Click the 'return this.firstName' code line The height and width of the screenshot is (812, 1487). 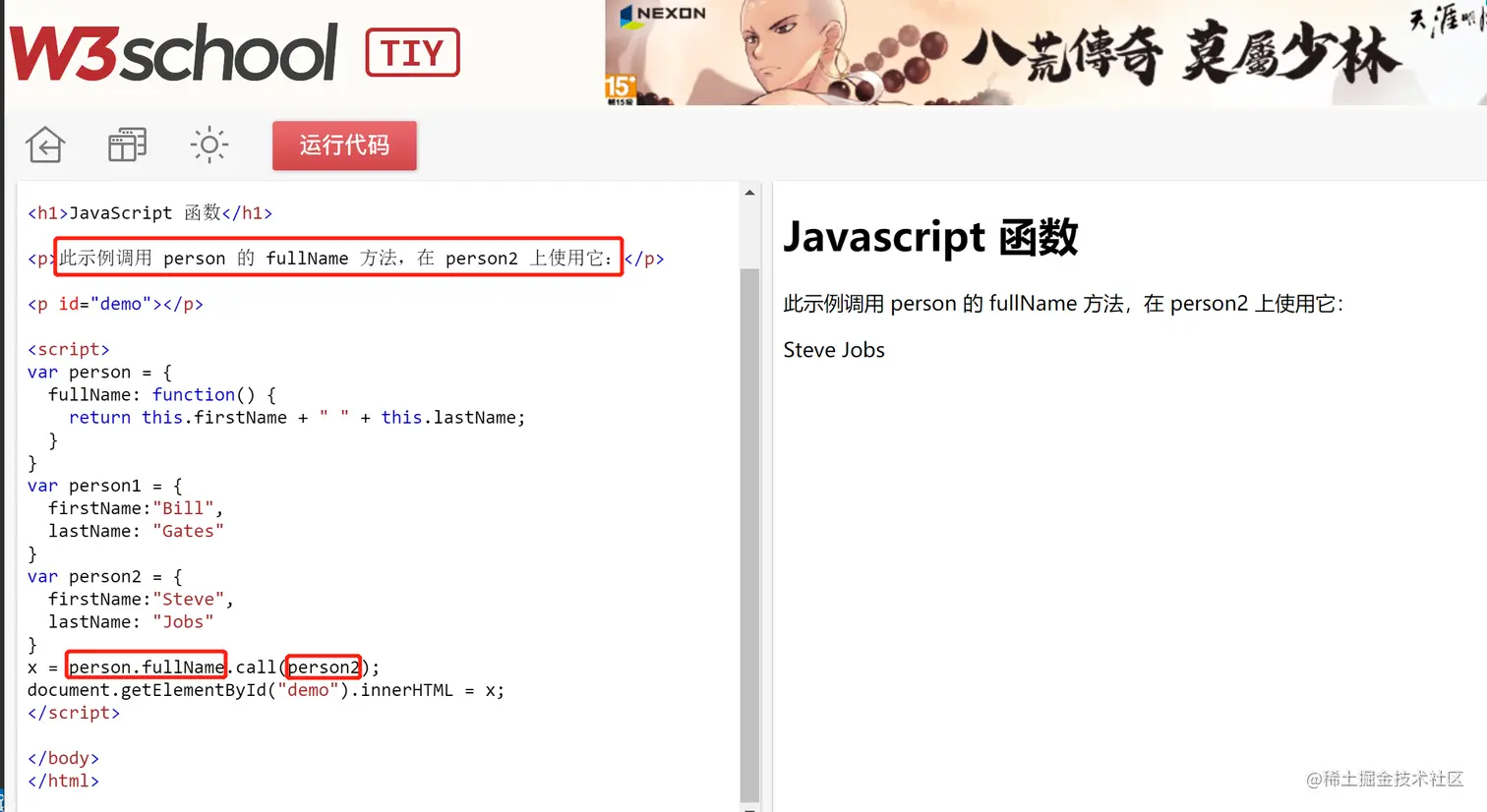(297, 418)
